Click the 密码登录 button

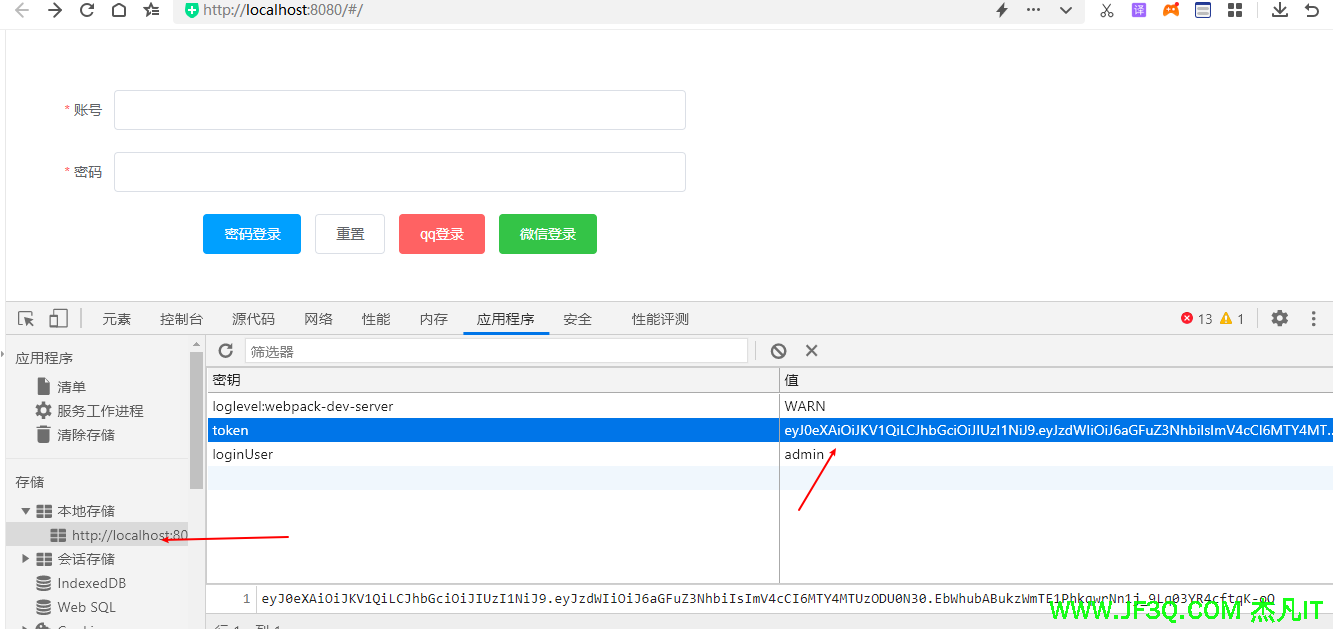pyautogui.click(x=252, y=234)
